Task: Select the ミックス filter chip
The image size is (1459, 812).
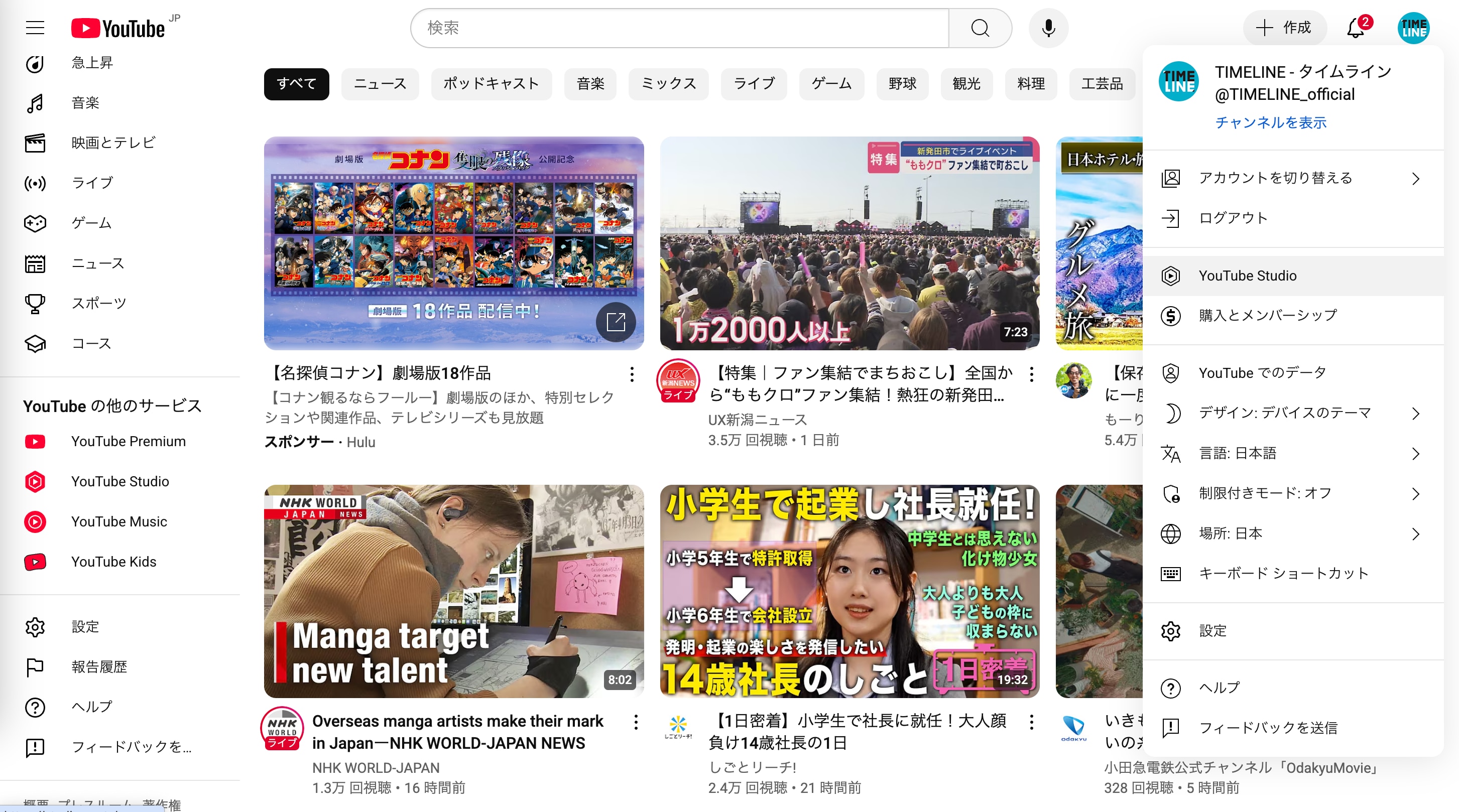Action: 668,84
